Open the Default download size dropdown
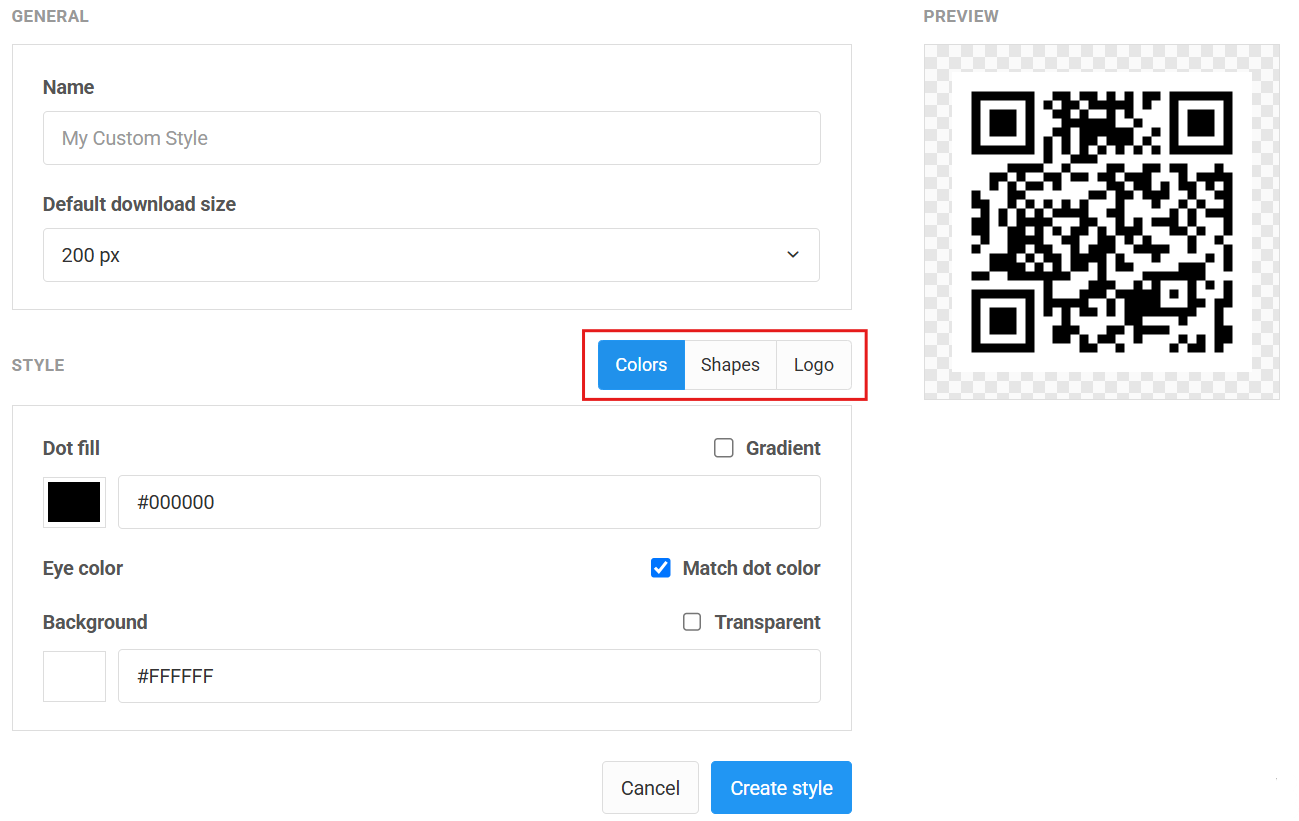1299x821 pixels. click(x=431, y=255)
